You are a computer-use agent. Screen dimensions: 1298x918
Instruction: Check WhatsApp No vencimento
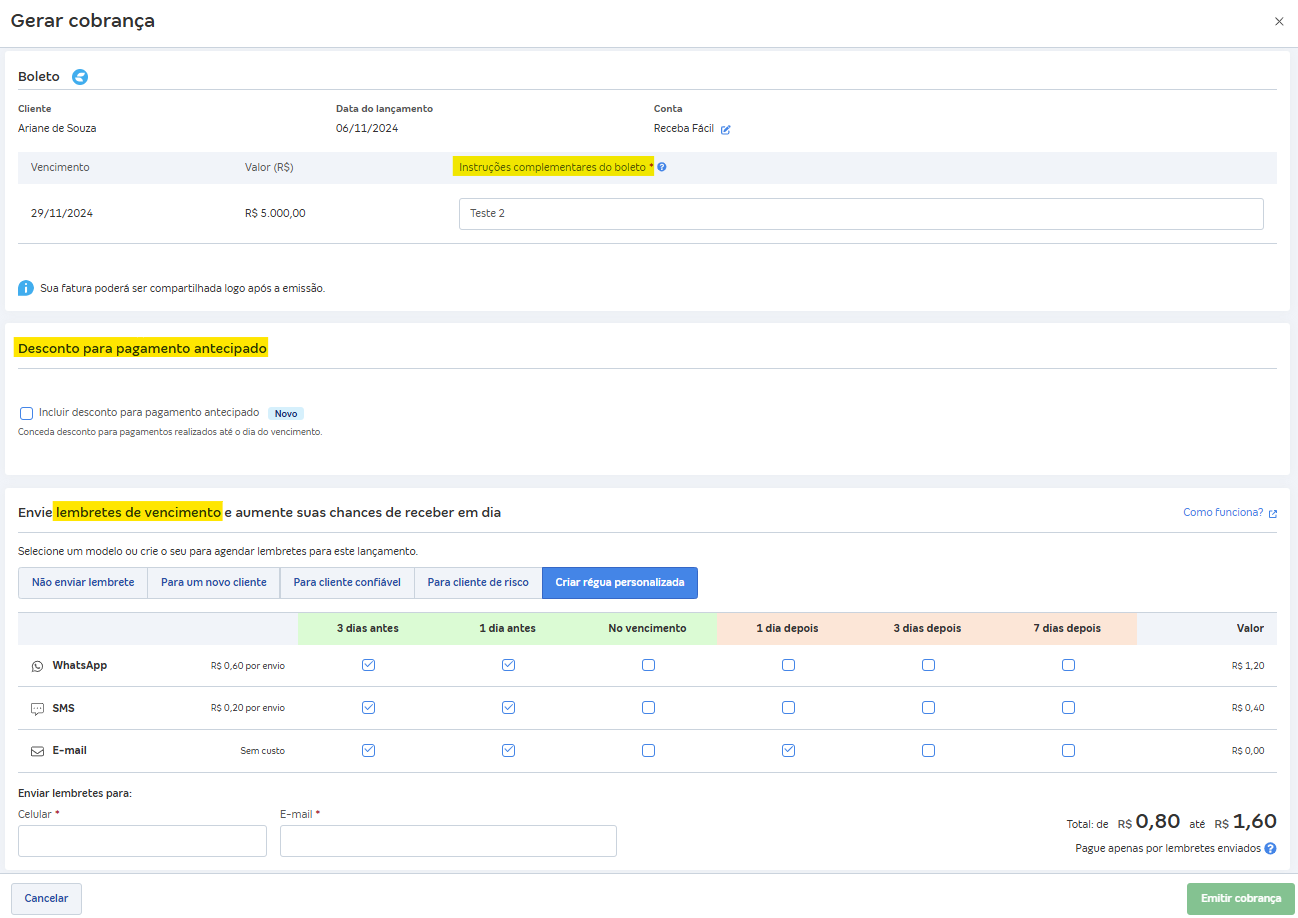(648, 665)
